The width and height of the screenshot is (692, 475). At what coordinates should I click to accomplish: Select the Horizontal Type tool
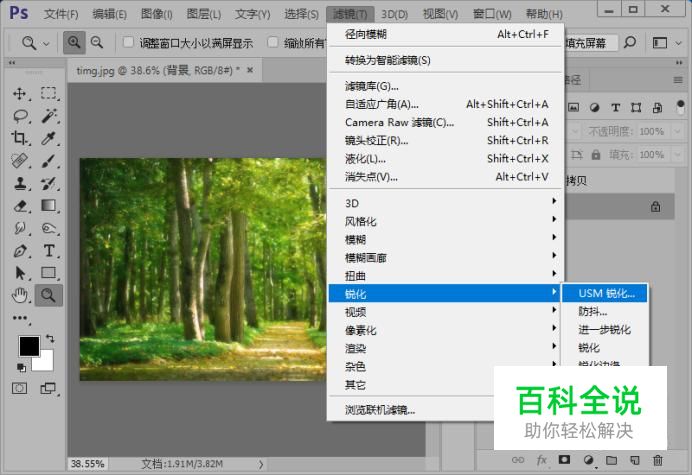49,251
